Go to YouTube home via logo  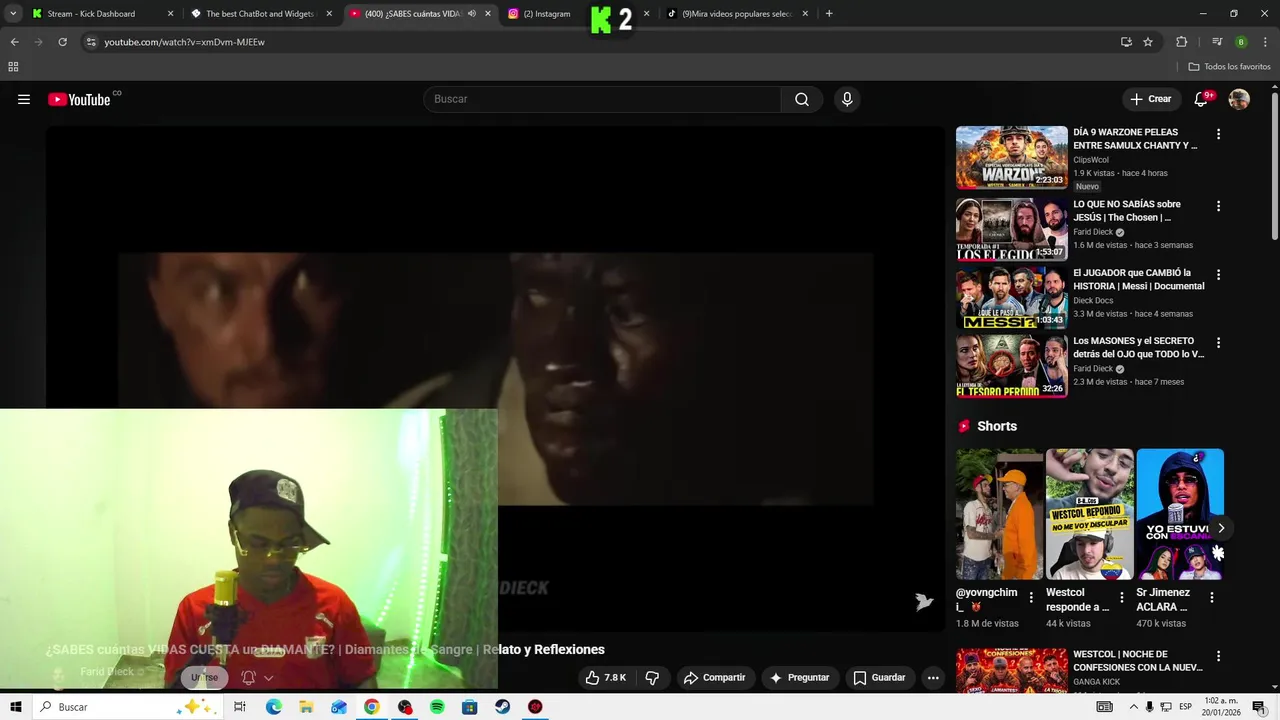(x=79, y=99)
